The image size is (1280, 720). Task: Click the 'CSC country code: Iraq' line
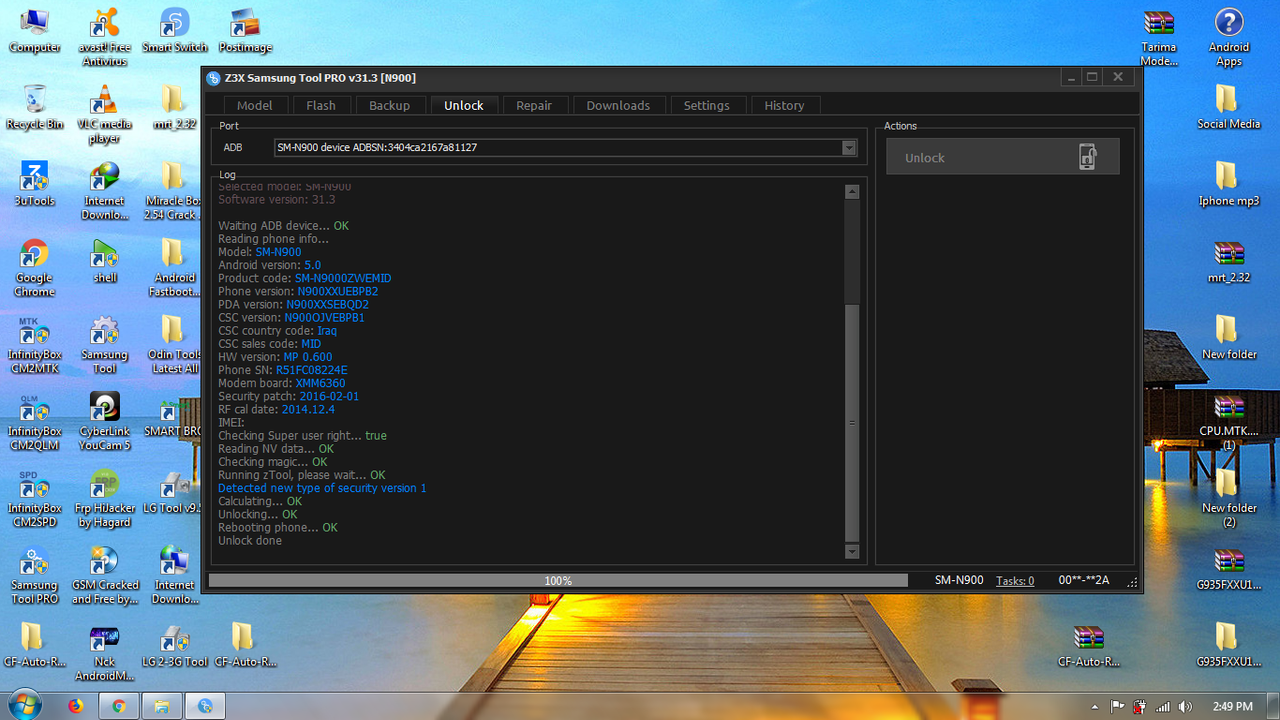278,331
